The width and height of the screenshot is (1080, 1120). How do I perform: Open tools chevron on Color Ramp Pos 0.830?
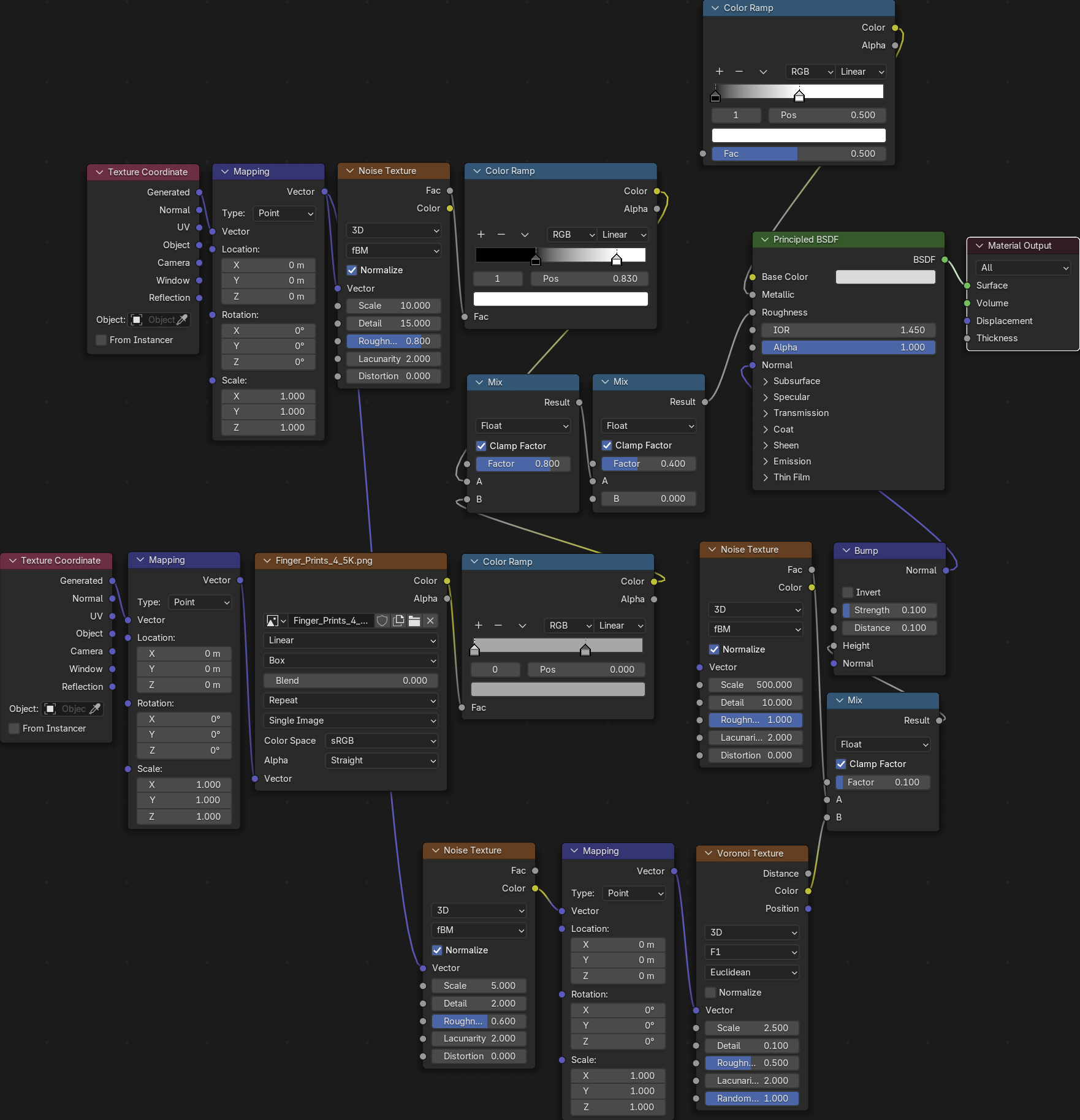(x=525, y=235)
